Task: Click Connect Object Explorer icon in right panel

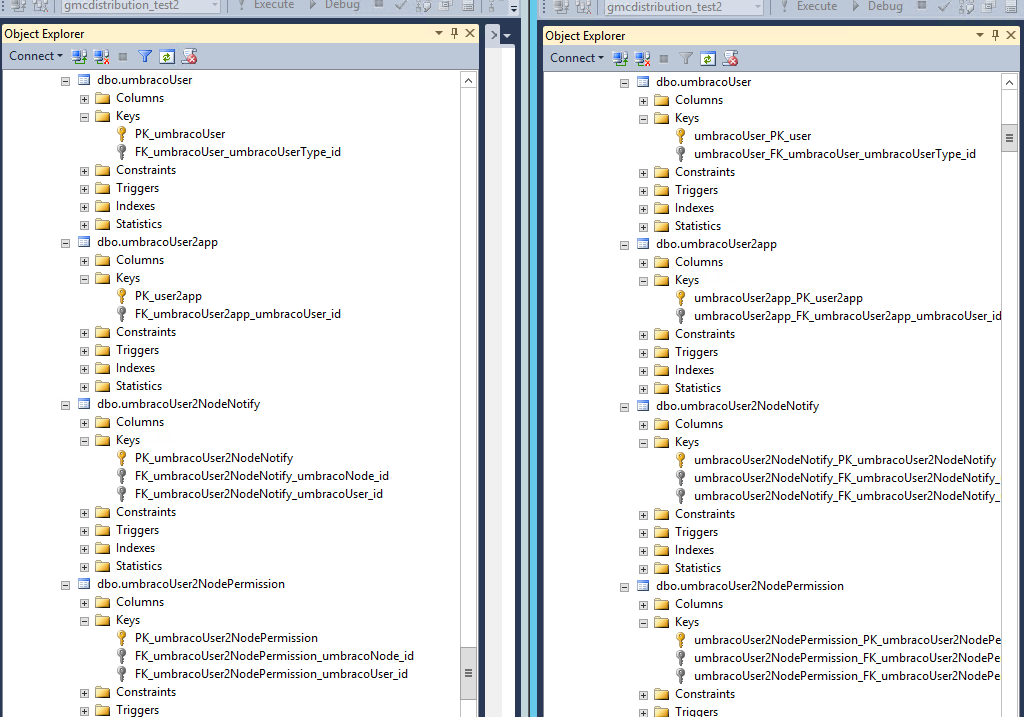Action: pyautogui.click(x=620, y=59)
